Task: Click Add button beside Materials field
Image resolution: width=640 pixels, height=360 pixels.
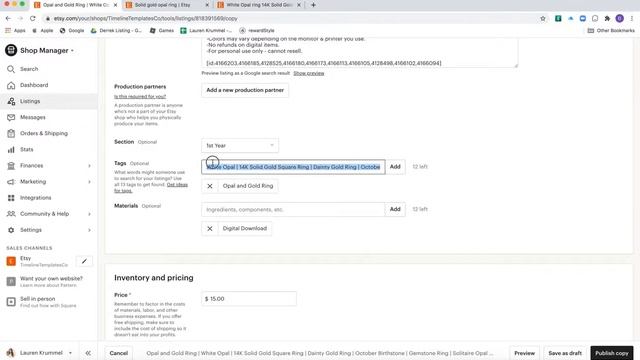Action: pos(395,209)
